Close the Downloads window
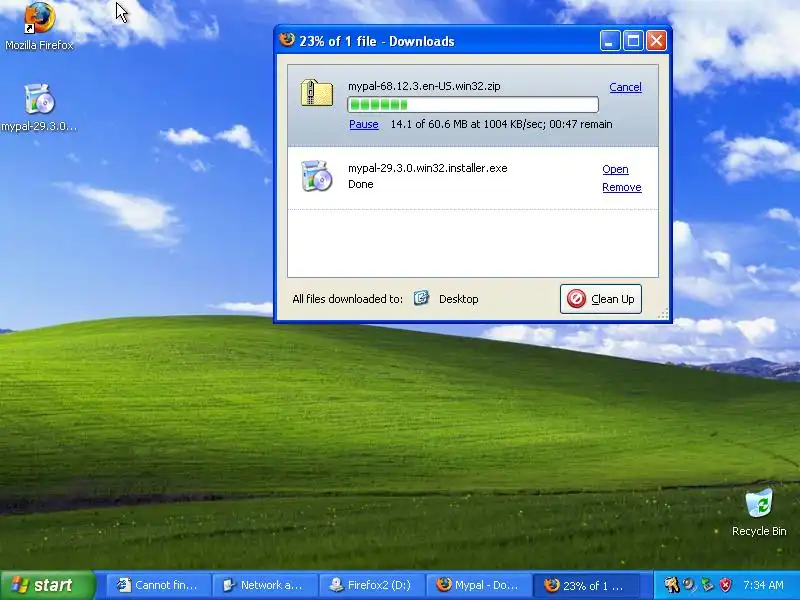This screenshot has width=800, height=600. click(x=656, y=41)
